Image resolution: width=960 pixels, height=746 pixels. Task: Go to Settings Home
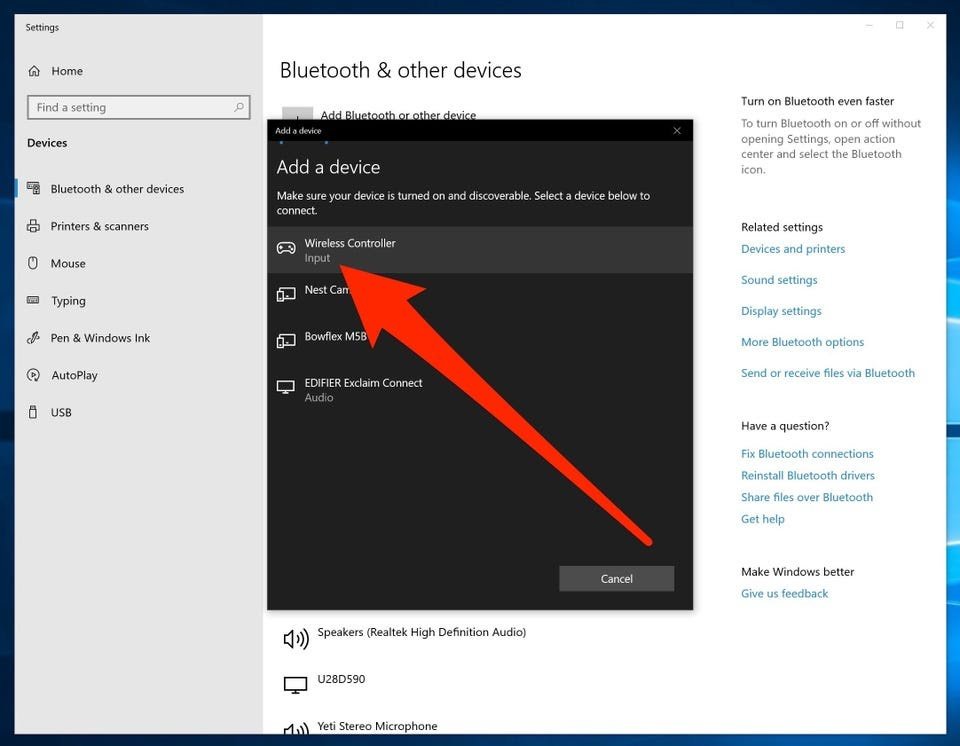(67, 71)
